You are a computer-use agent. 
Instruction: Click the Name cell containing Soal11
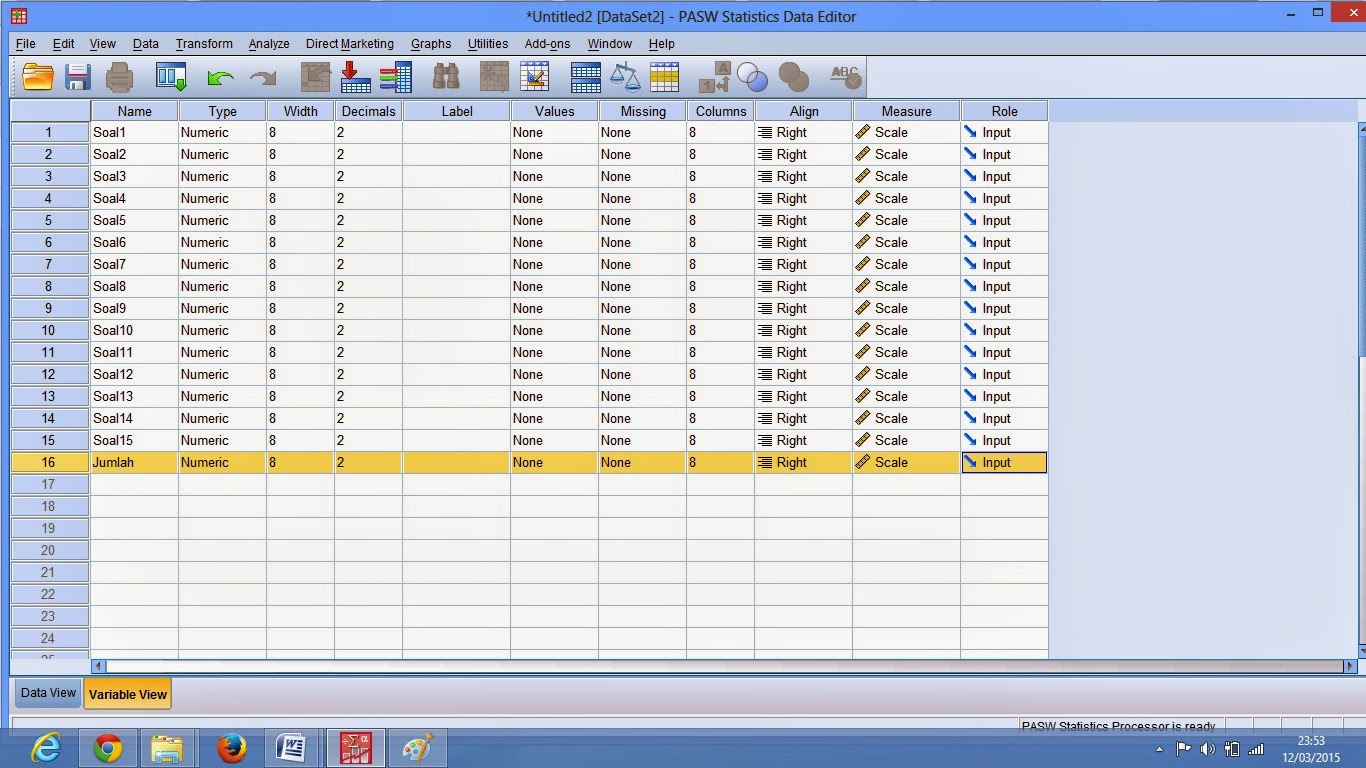tap(134, 352)
